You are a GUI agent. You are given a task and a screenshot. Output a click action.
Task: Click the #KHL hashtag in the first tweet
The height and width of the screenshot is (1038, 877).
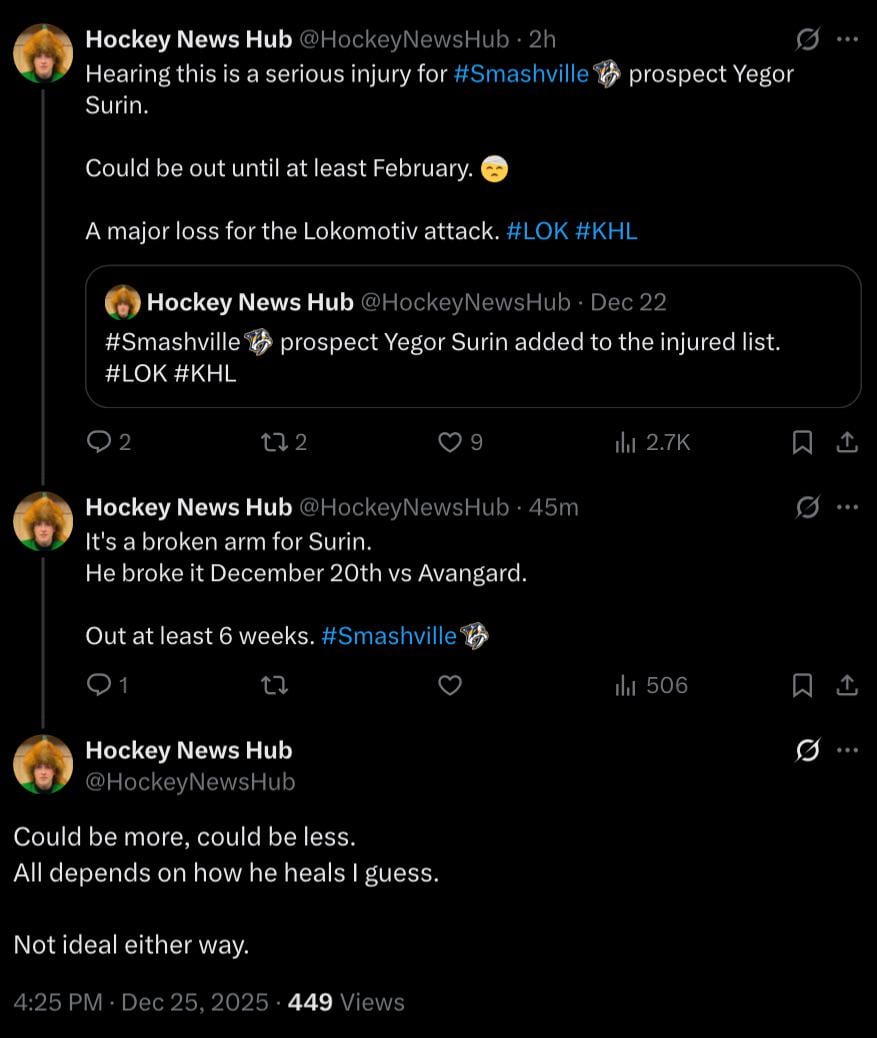click(x=606, y=231)
